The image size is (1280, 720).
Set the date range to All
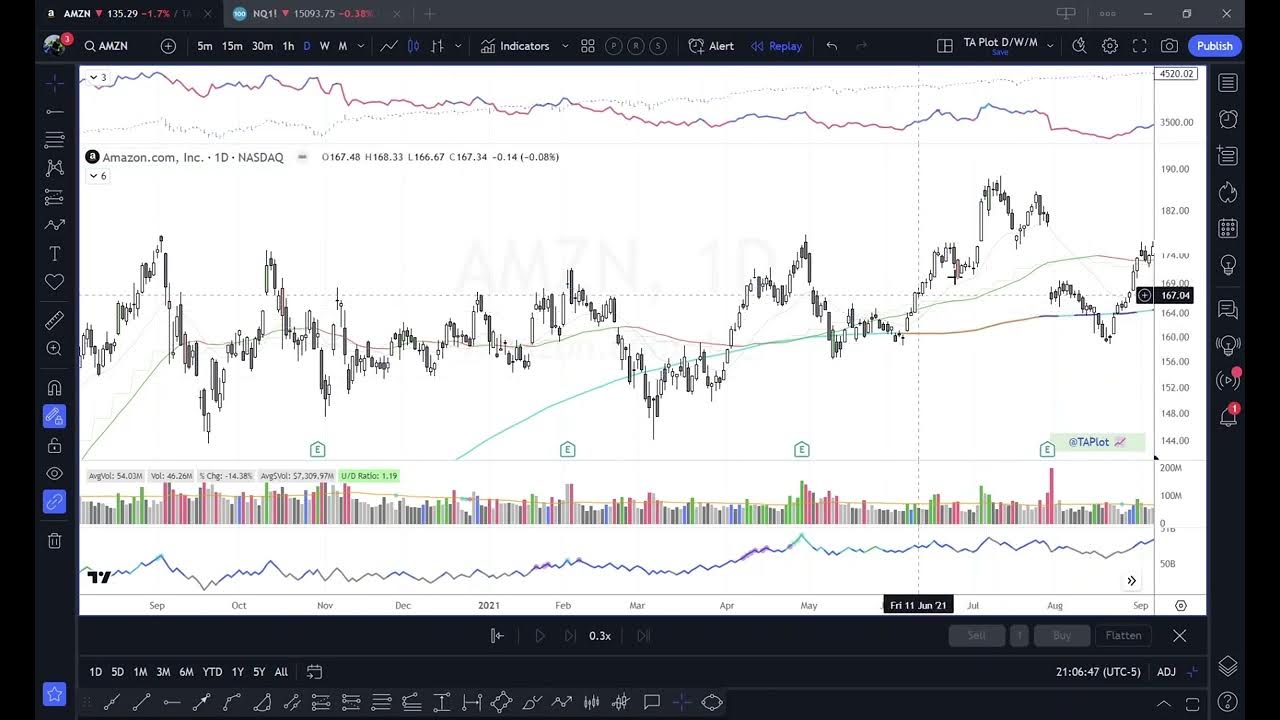tap(281, 672)
